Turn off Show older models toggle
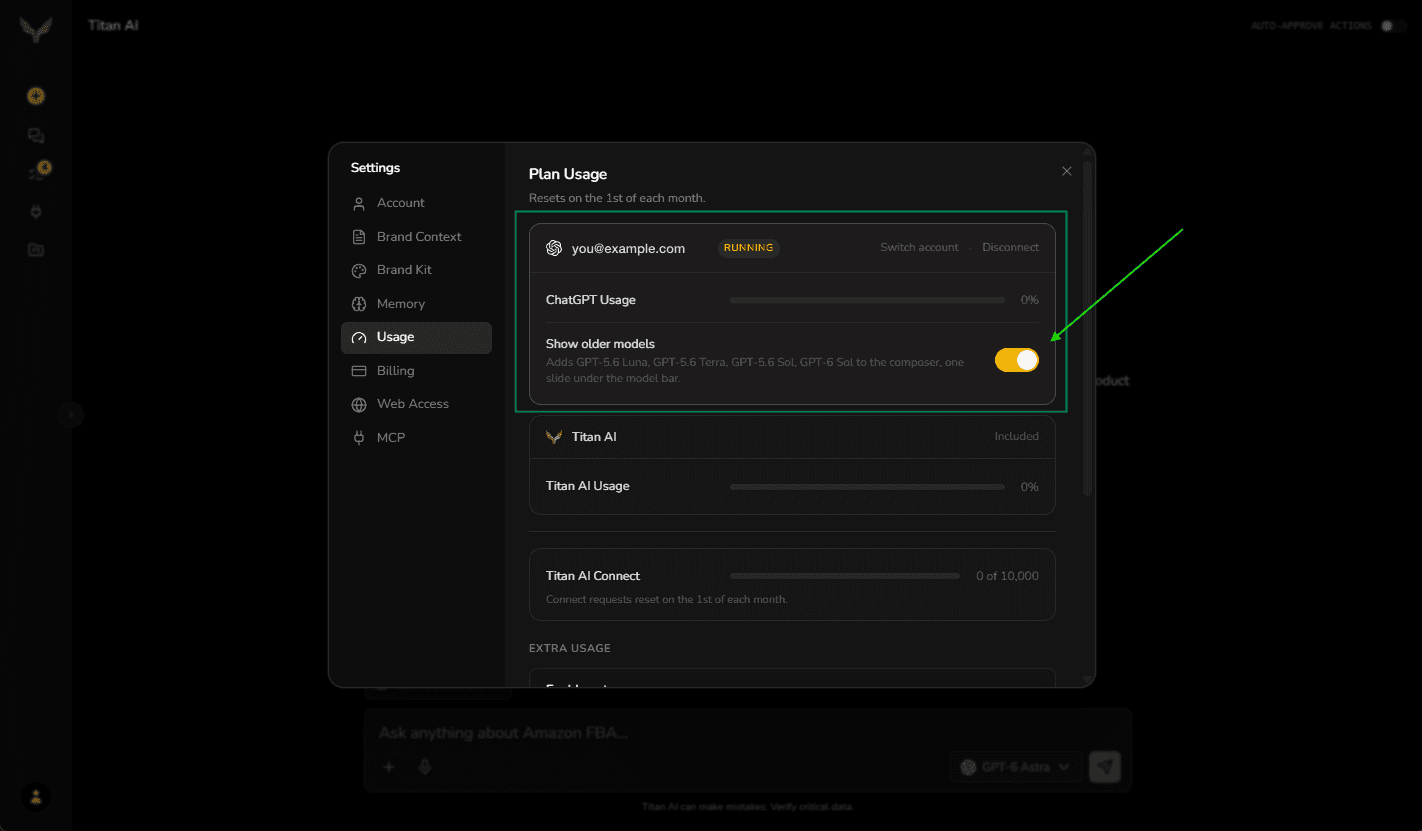The width and height of the screenshot is (1422, 831). tap(1017, 360)
